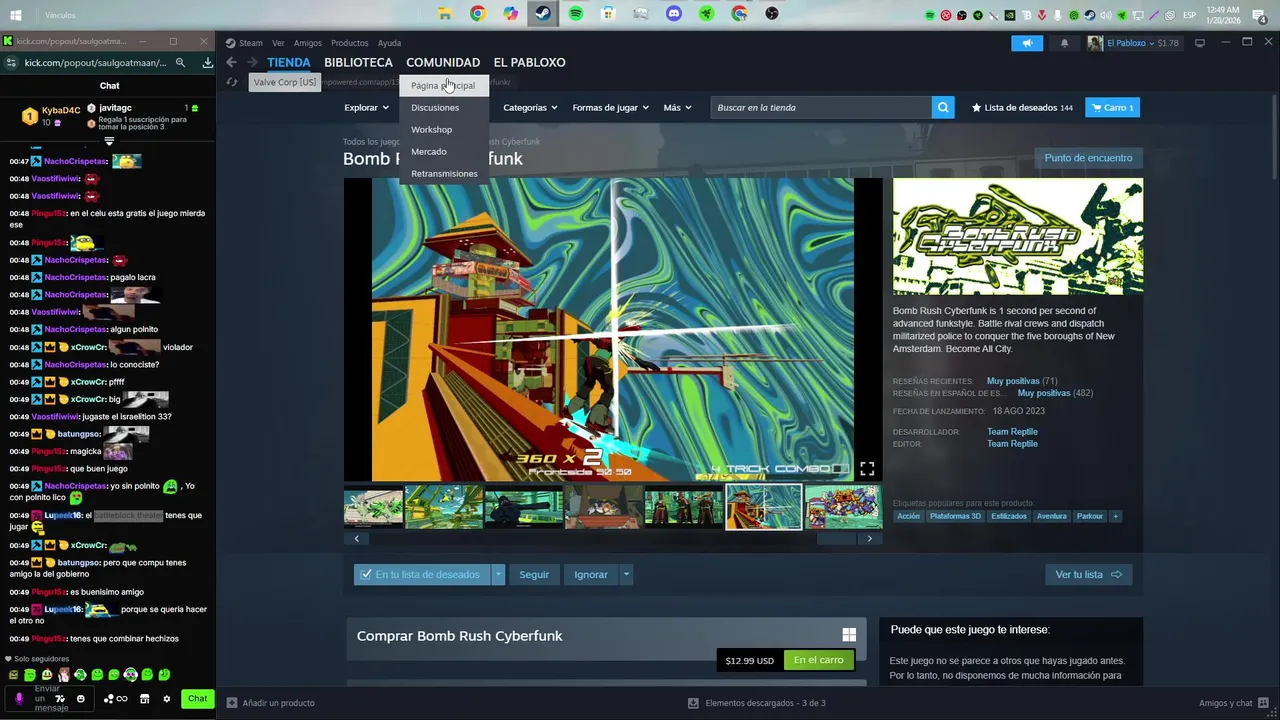Open the Ignorar button dropdown arrow
Screen dimensions: 1280x720
[626, 574]
